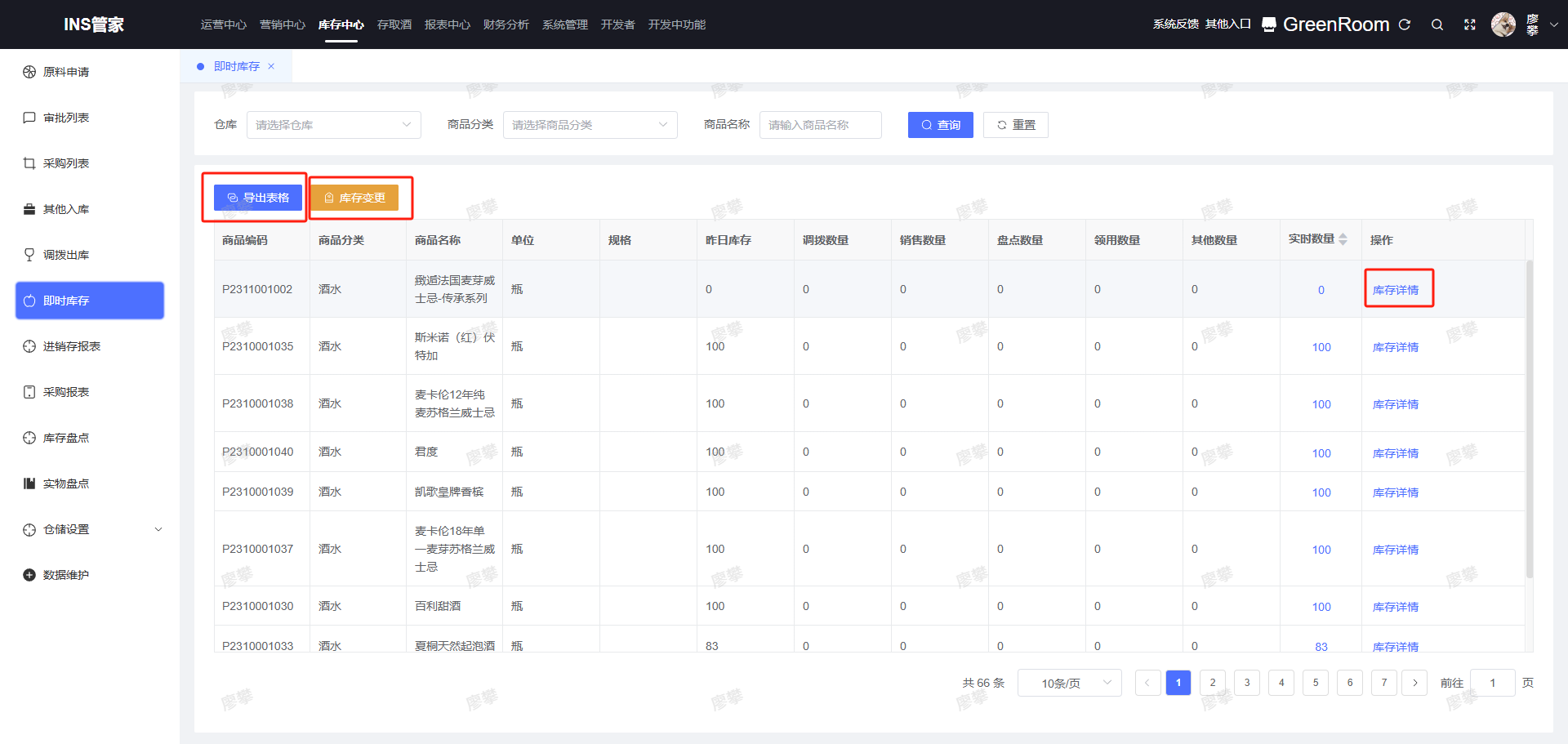Image resolution: width=1568 pixels, height=744 pixels.
Task: Switch to 开发者 menu
Action: [618, 25]
